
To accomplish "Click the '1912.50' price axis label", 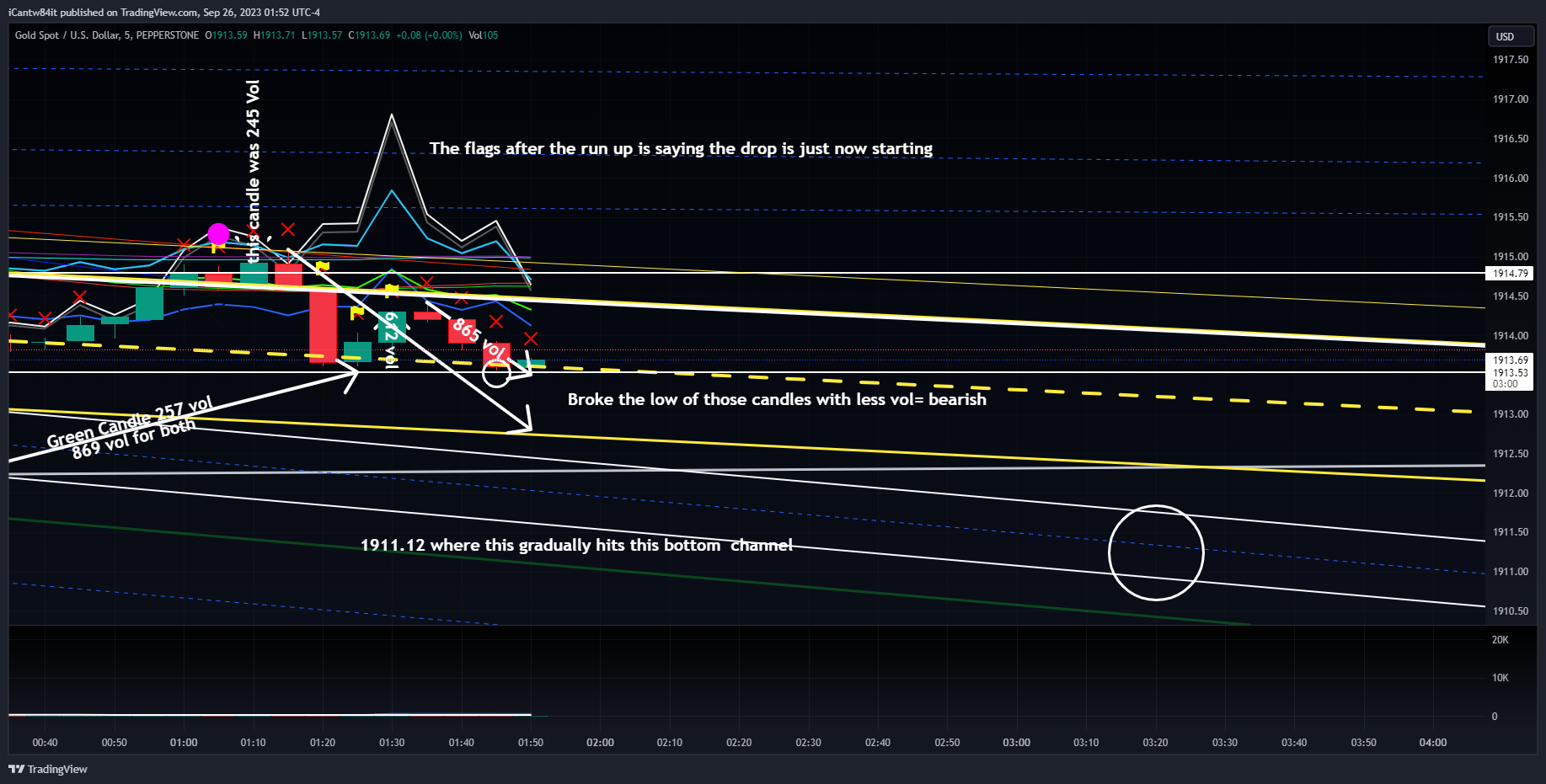I will click(1510, 454).
